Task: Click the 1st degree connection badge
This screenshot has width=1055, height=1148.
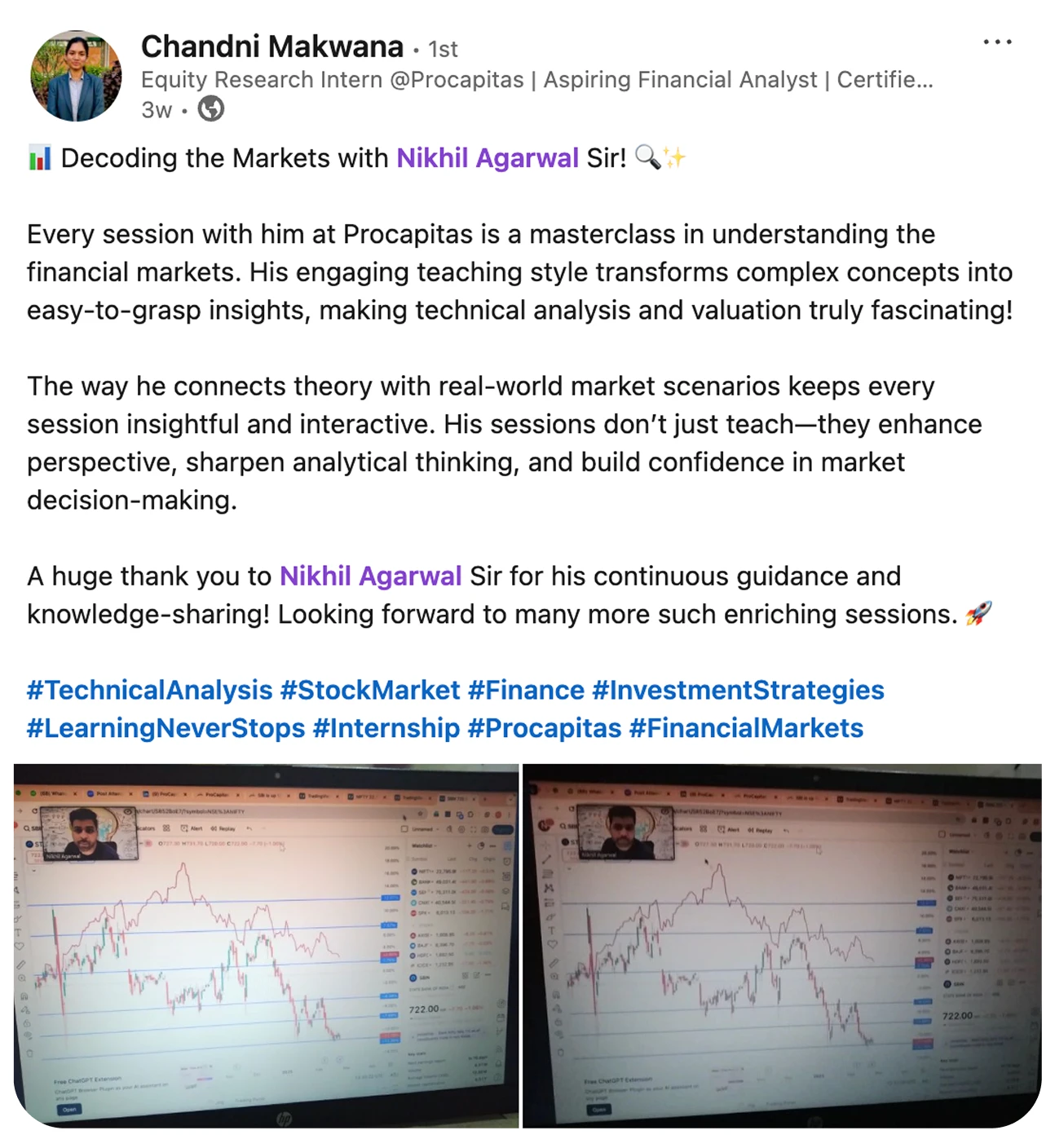Action: click(x=444, y=50)
